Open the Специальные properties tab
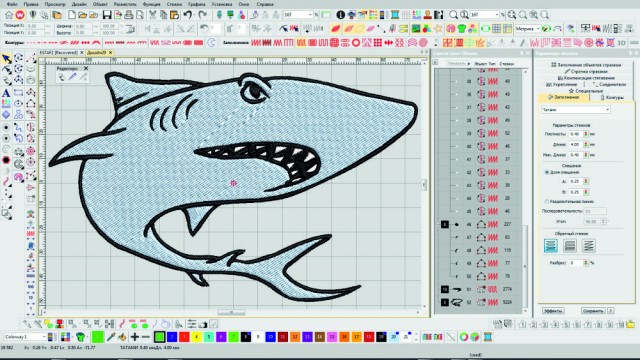 coord(586,91)
